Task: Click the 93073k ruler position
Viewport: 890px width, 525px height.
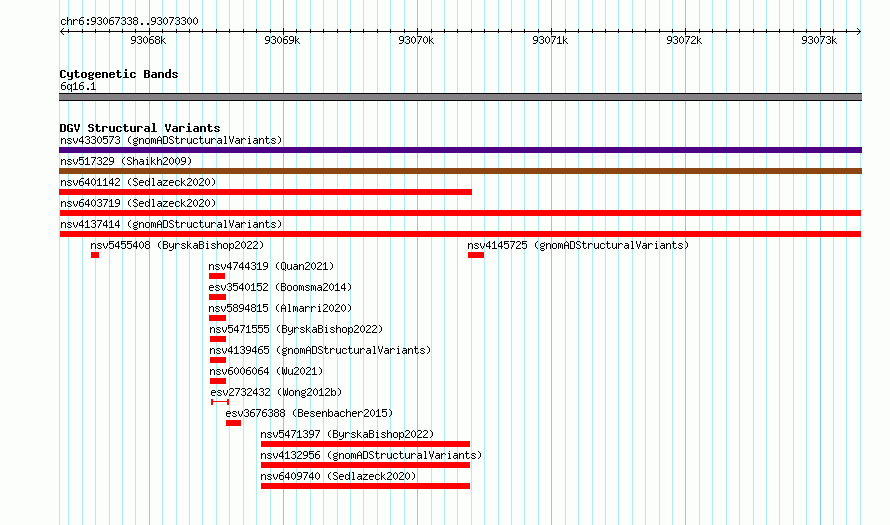Action: [x=819, y=40]
